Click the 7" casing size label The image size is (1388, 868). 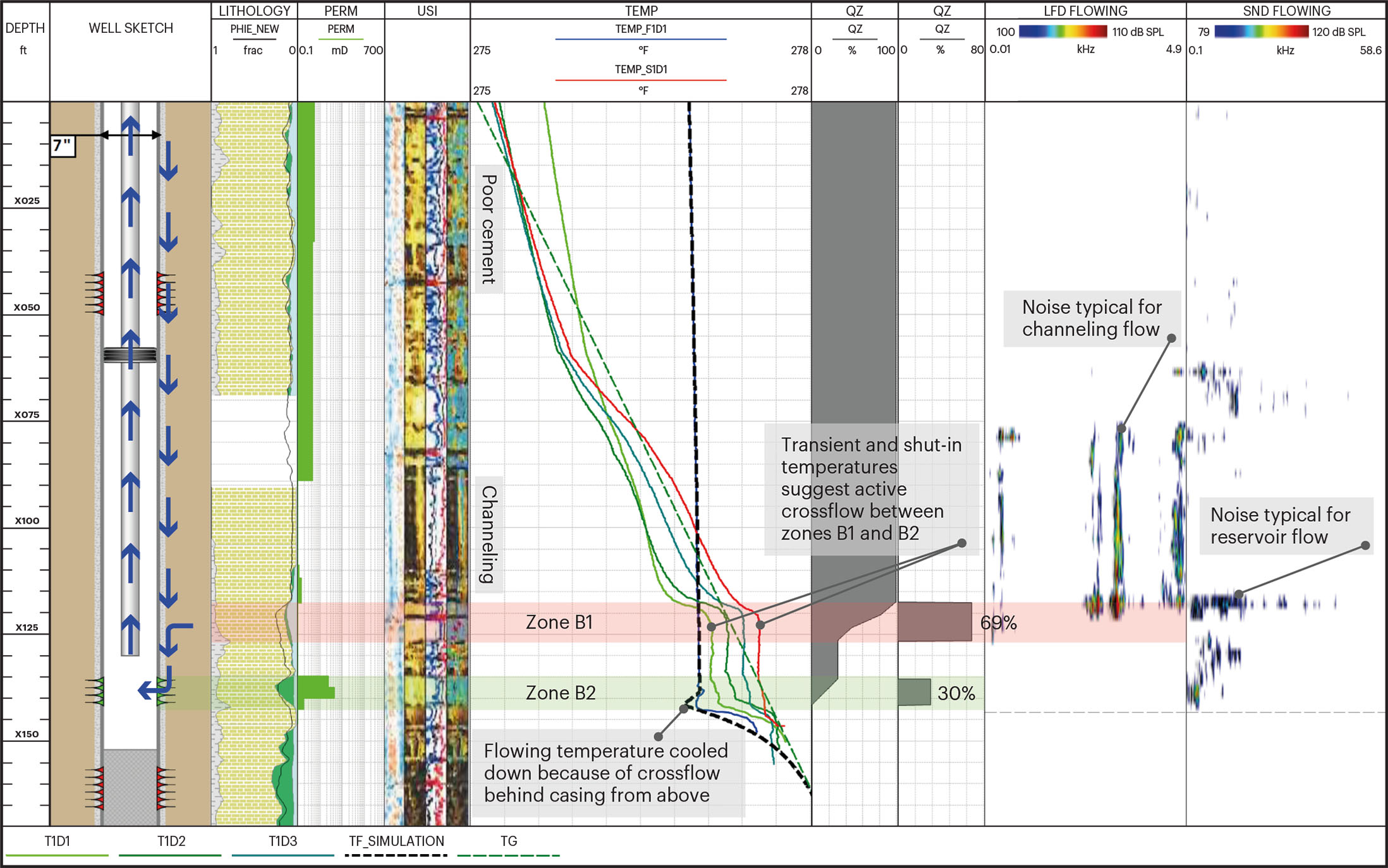coord(63,146)
